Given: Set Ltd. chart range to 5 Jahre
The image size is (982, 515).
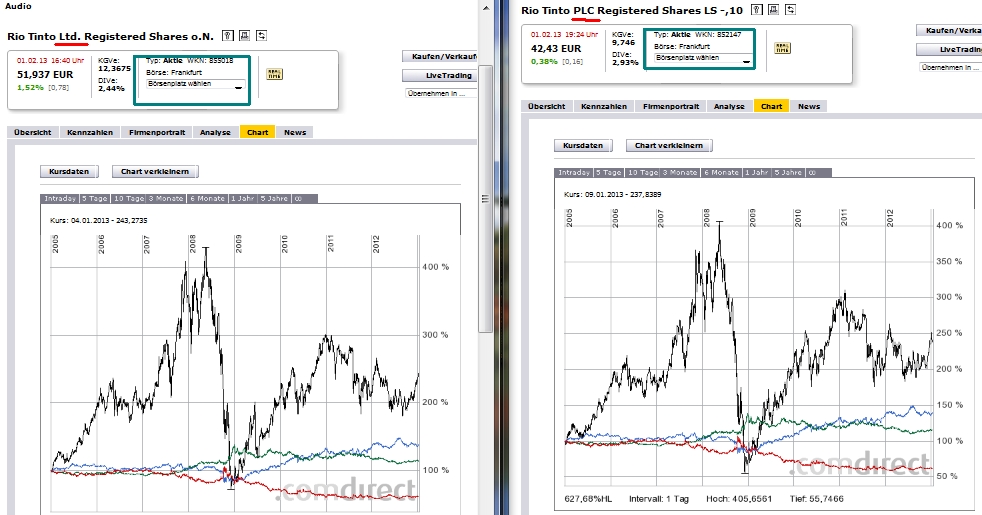Looking at the screenshot, I should coord(275,198).
